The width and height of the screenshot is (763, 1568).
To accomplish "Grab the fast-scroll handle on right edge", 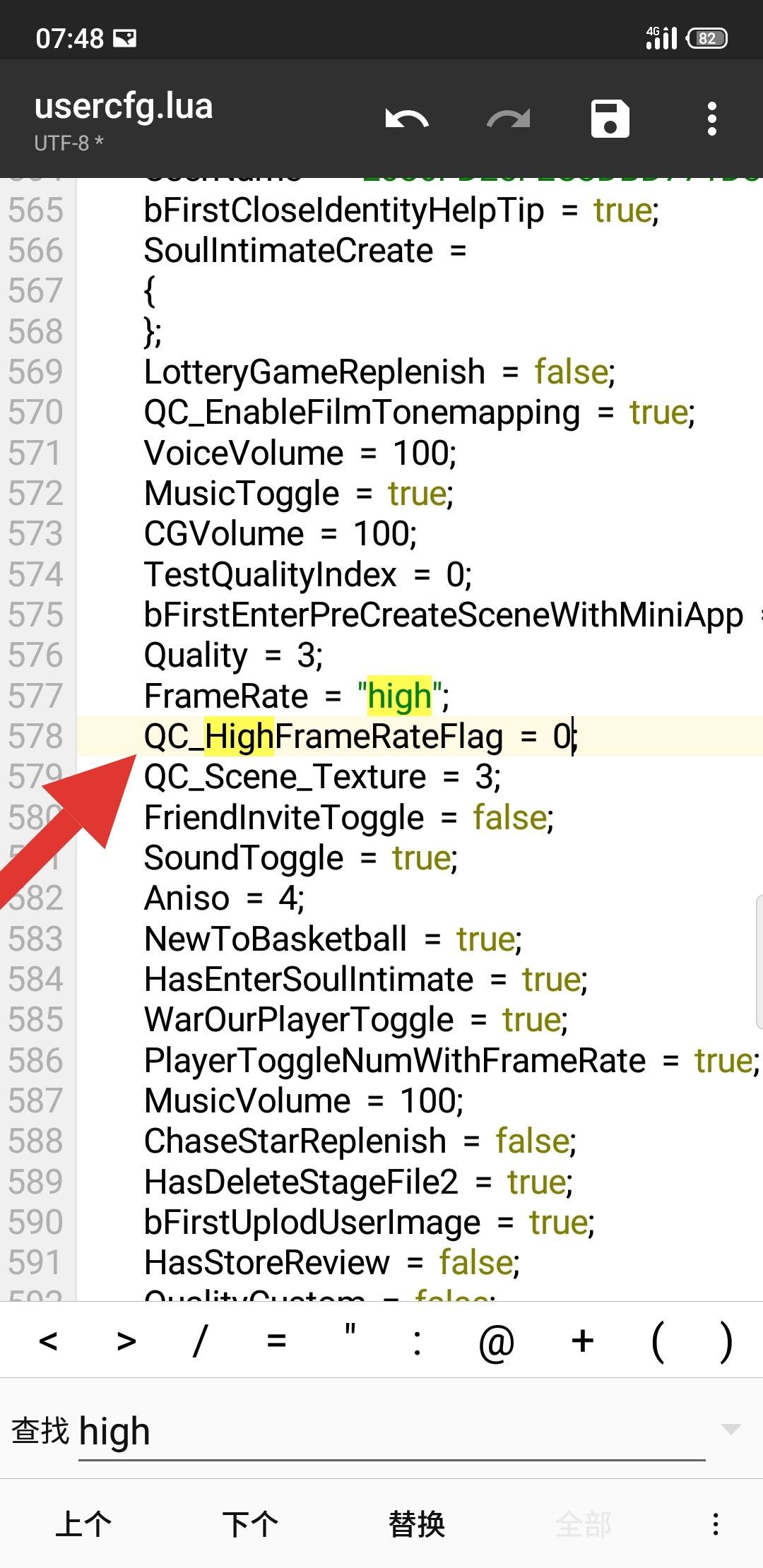I will click(759, 961).
